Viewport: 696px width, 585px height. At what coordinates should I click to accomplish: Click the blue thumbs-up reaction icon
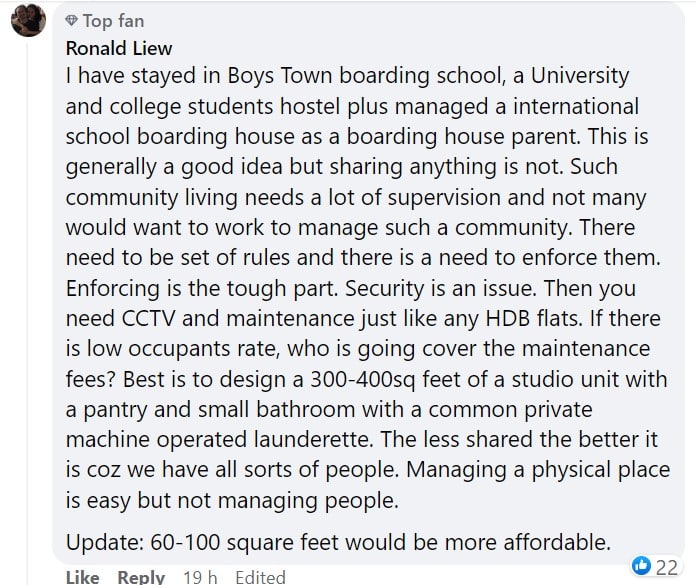(641, 565)
